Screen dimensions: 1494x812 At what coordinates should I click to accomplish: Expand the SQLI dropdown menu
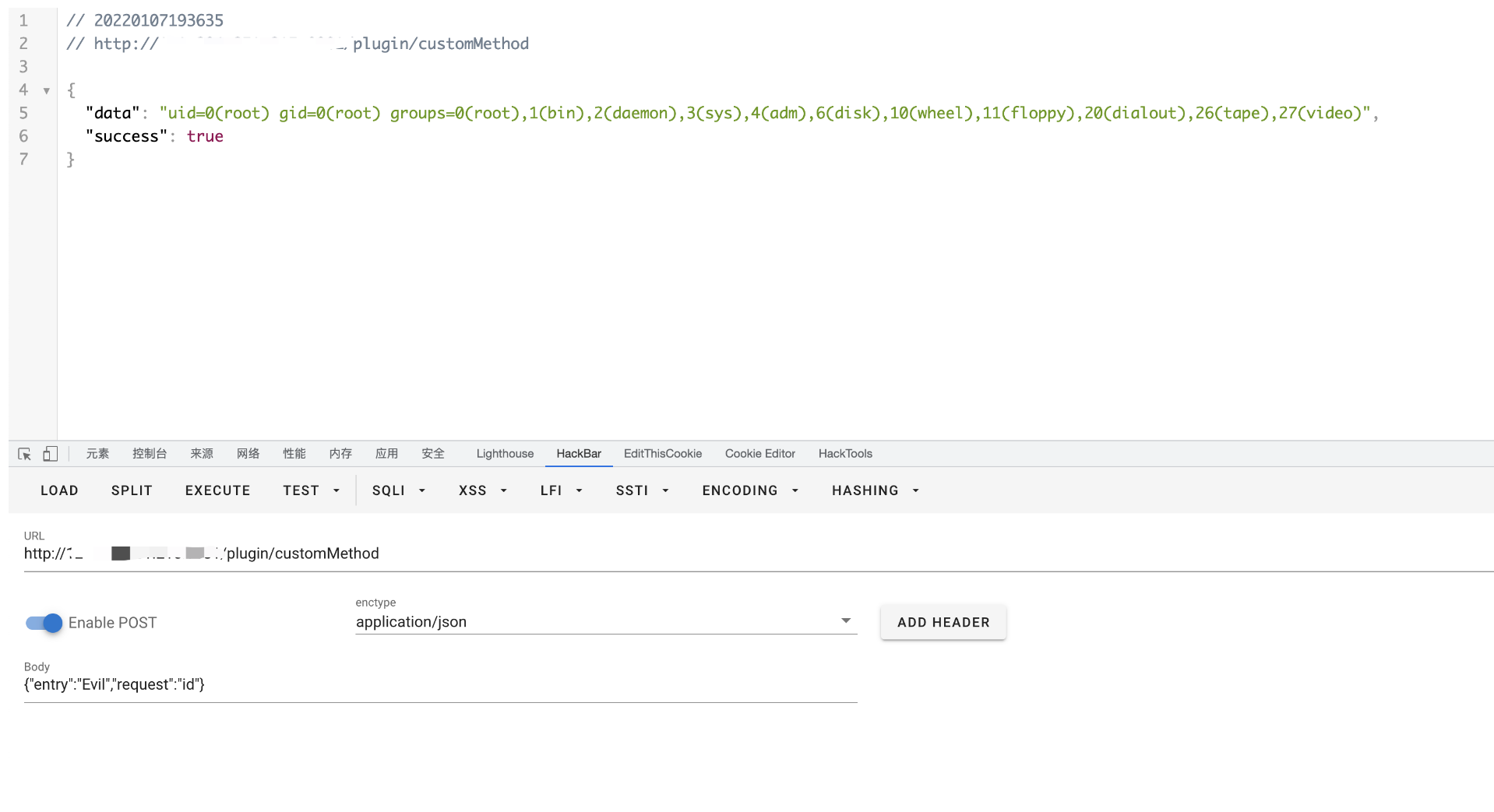[x=398, y=490]
